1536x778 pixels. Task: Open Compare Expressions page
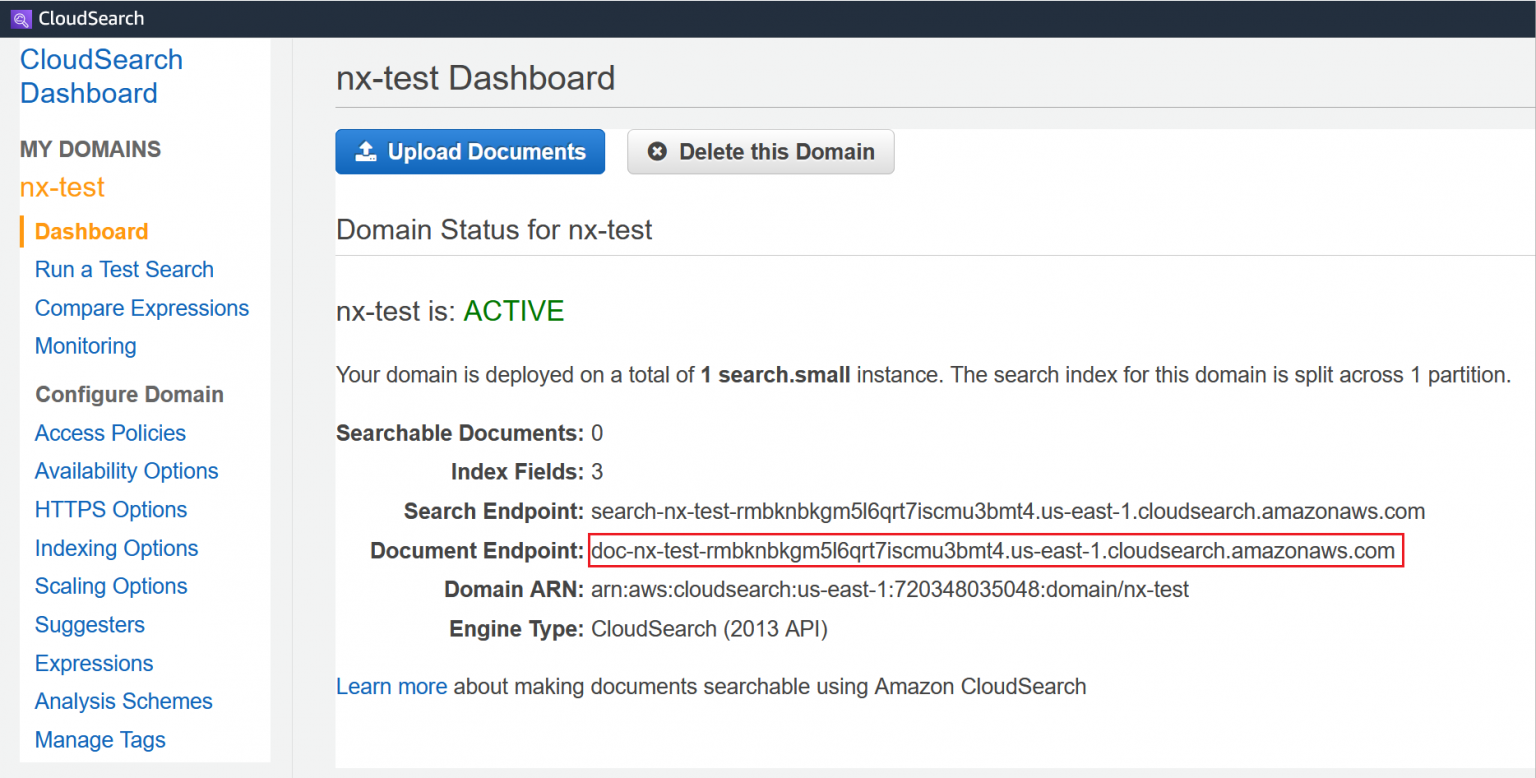[x=142, y=308]
